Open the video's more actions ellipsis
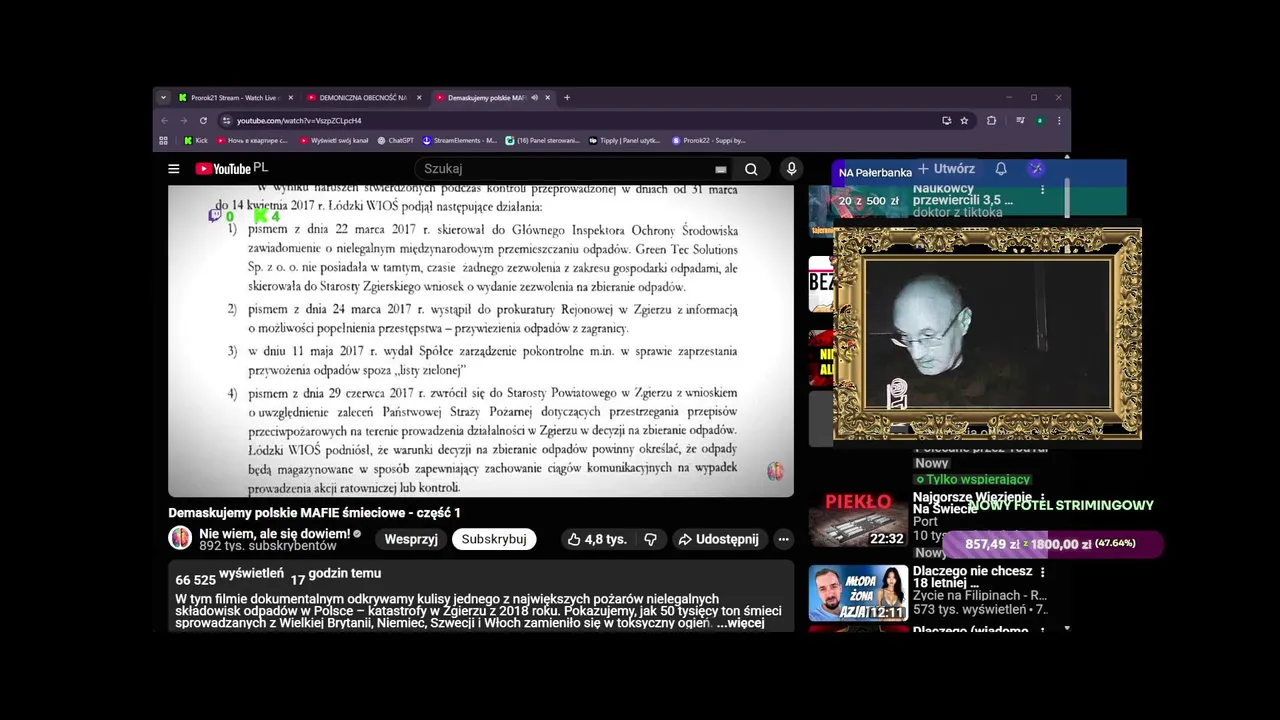Image resolution: width=1280 pixels, height=720 pixels. [783, 539]
